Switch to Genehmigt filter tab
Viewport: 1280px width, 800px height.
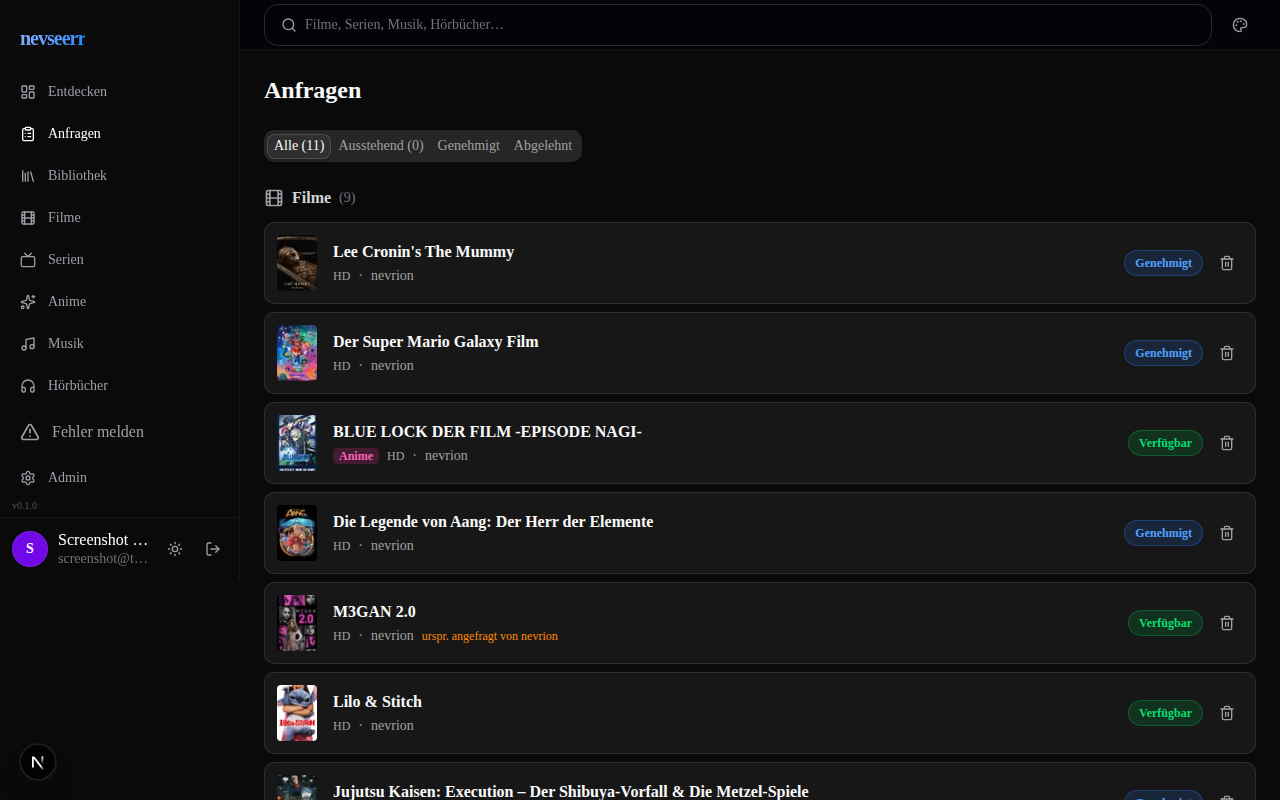point(469,146)
